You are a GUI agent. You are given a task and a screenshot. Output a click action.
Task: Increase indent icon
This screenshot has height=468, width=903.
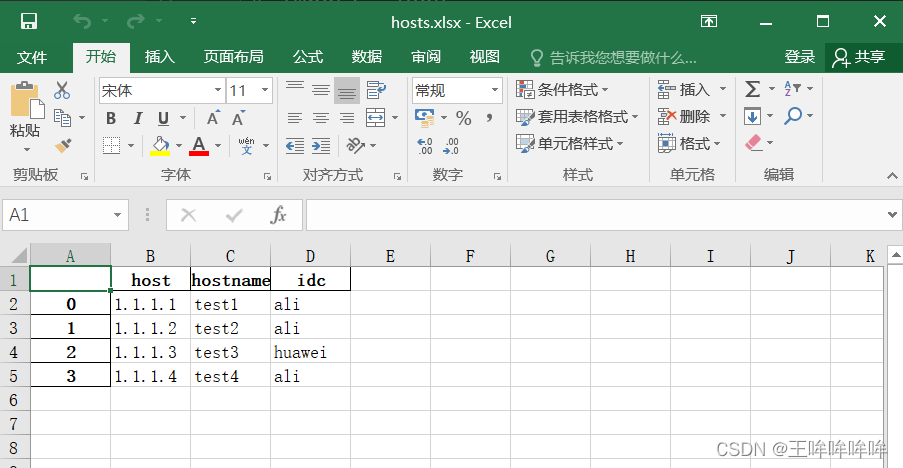point(321,146)
